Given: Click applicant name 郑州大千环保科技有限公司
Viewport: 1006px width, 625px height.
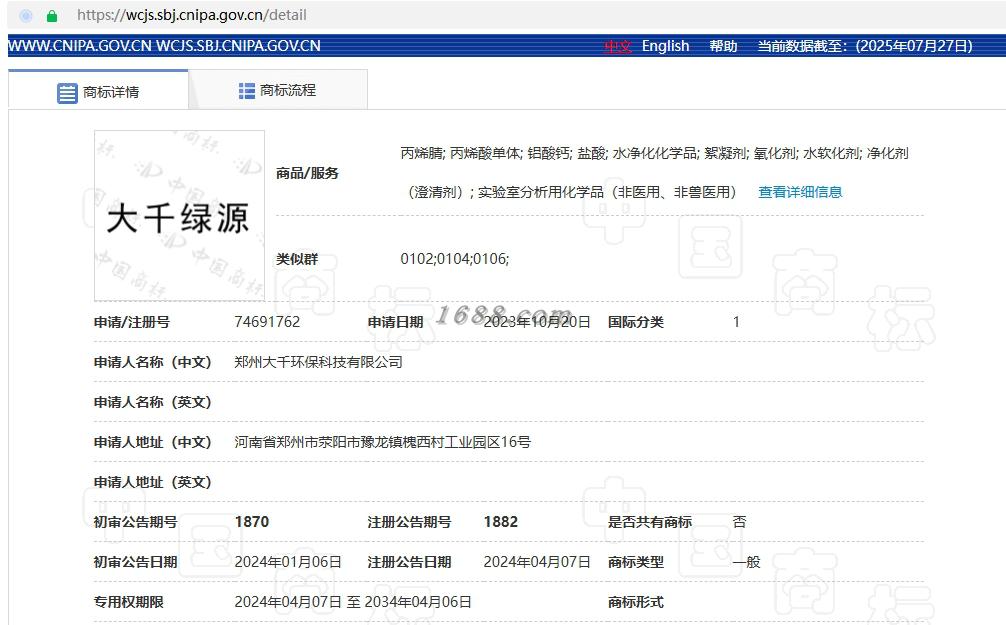Looking at the screenshot, I should 318,362.
